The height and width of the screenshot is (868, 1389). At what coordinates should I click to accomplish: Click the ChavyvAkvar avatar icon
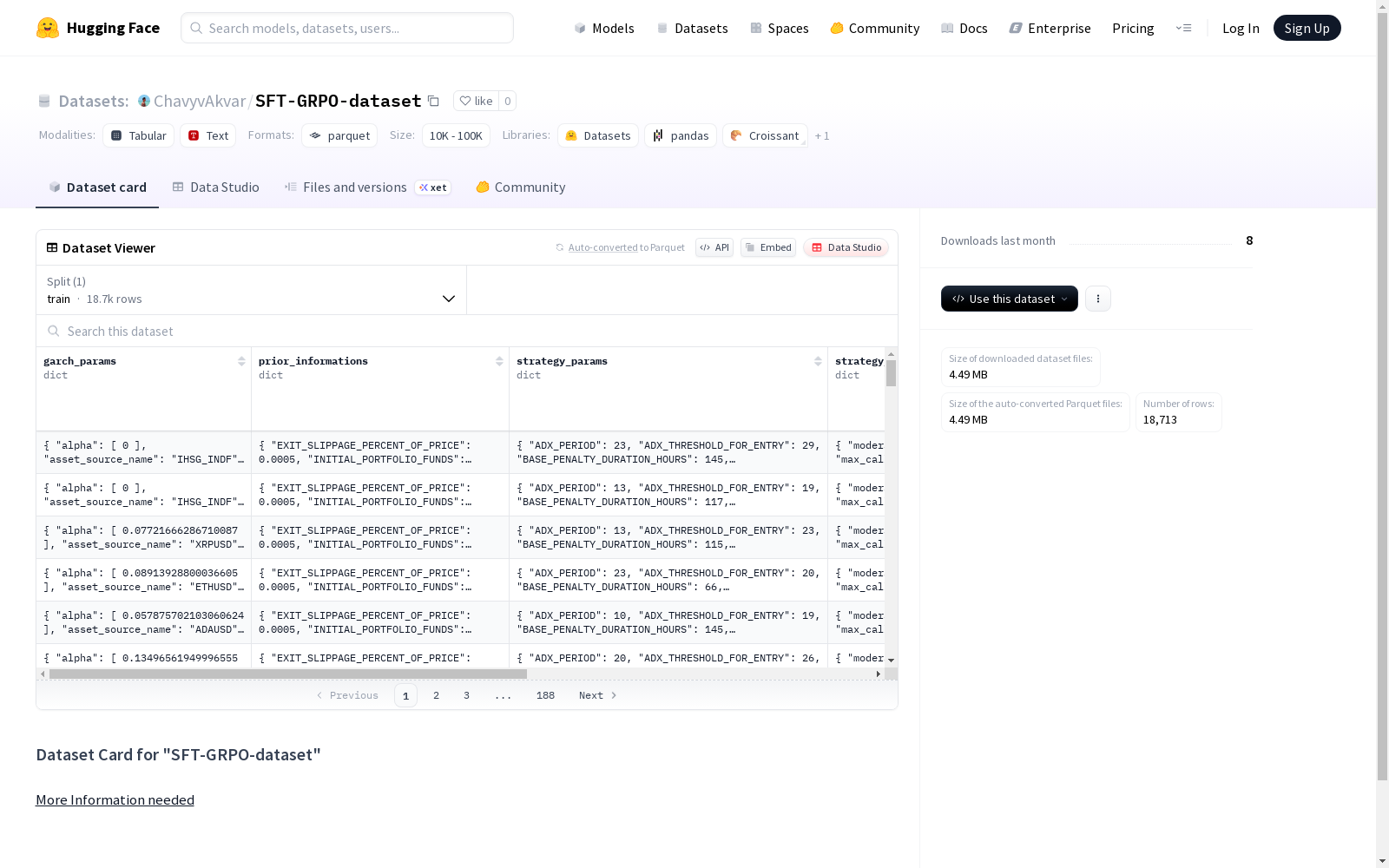144,102
